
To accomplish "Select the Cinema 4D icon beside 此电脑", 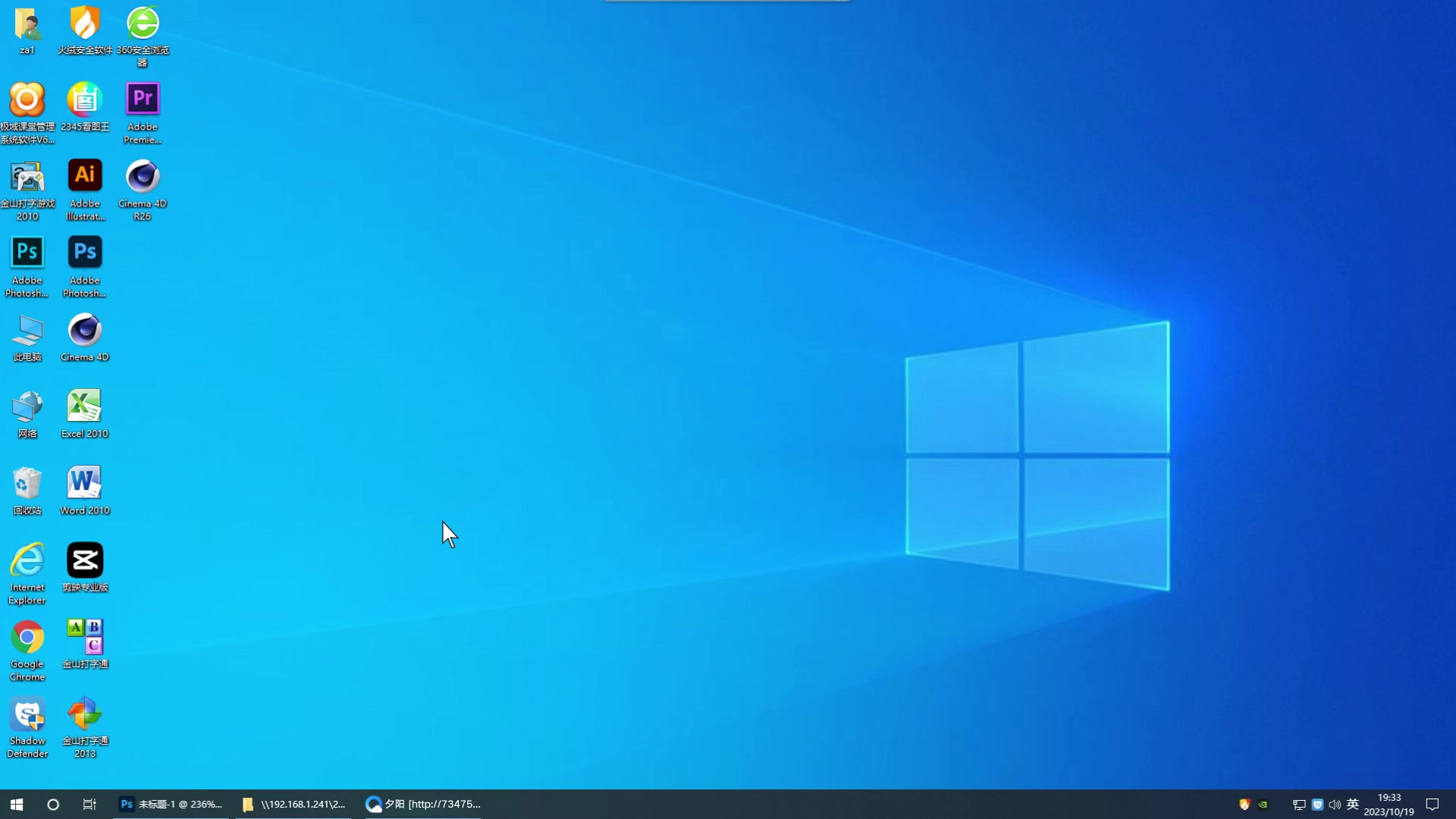I will [85, 337].
